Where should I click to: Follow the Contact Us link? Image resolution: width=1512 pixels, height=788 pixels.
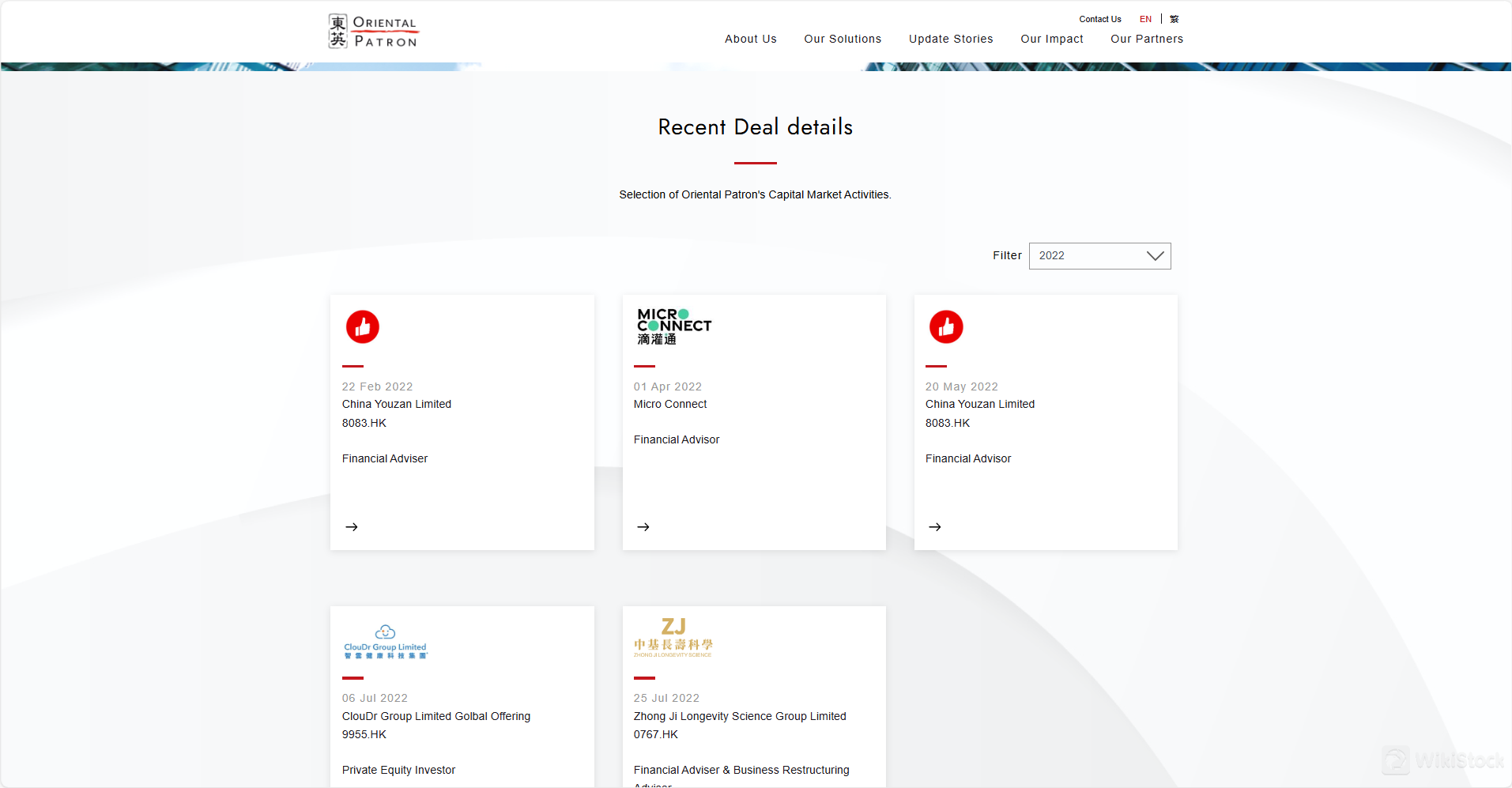[1100, 19]
